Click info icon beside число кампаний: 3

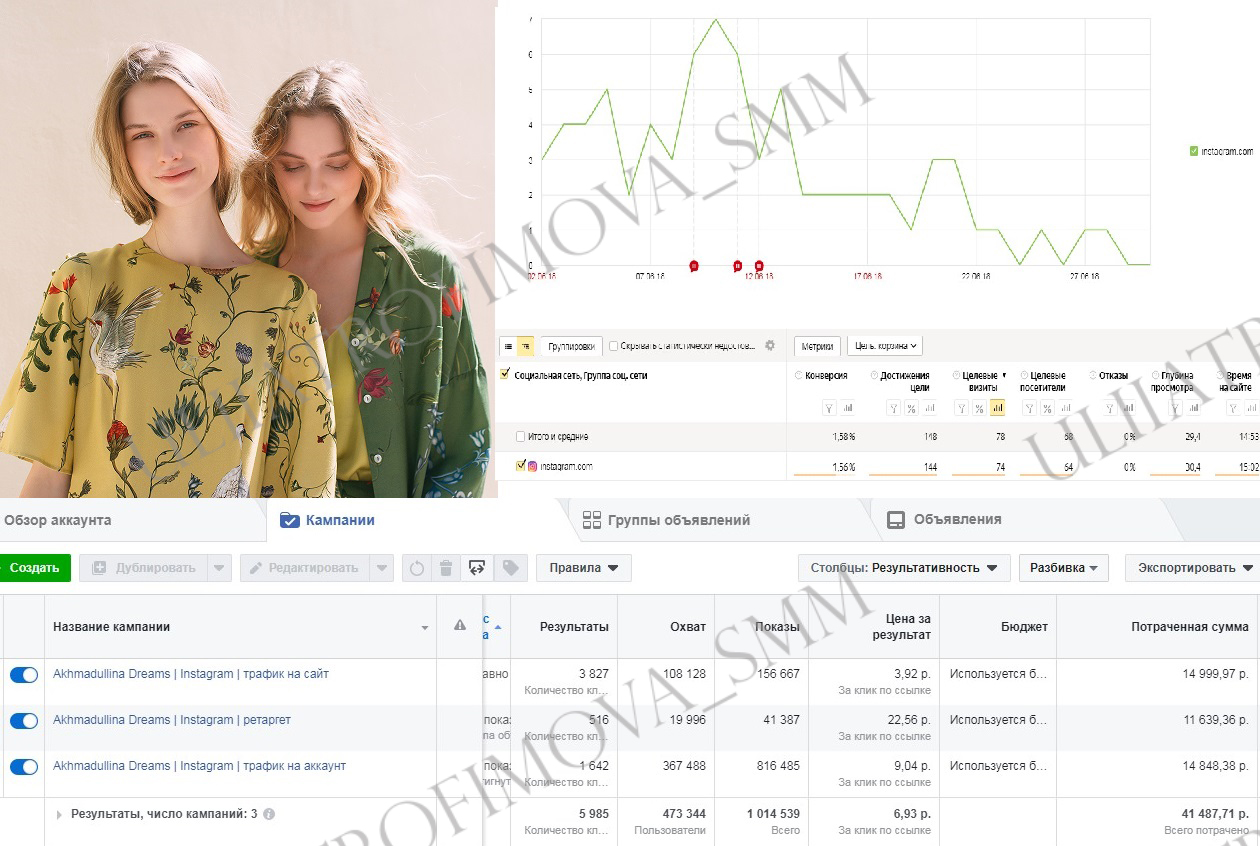[x=269, y=814]
